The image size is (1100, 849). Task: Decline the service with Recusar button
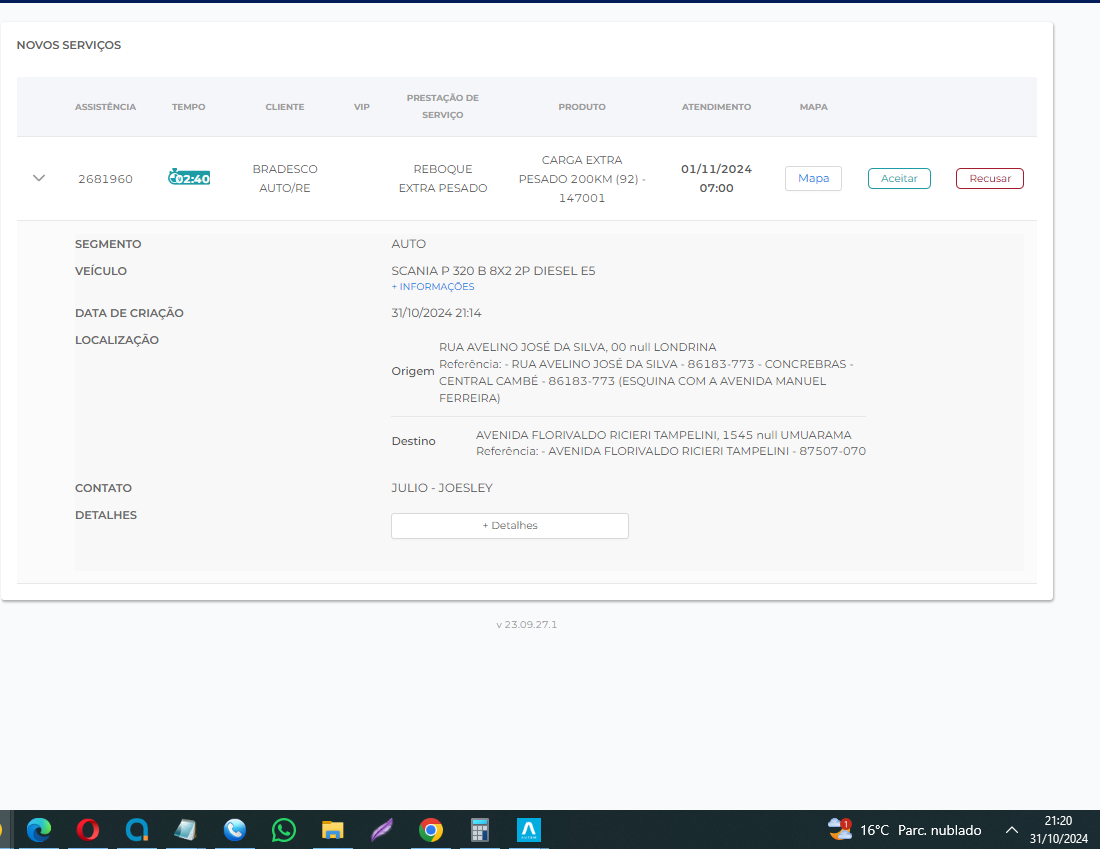coord(989,178)
